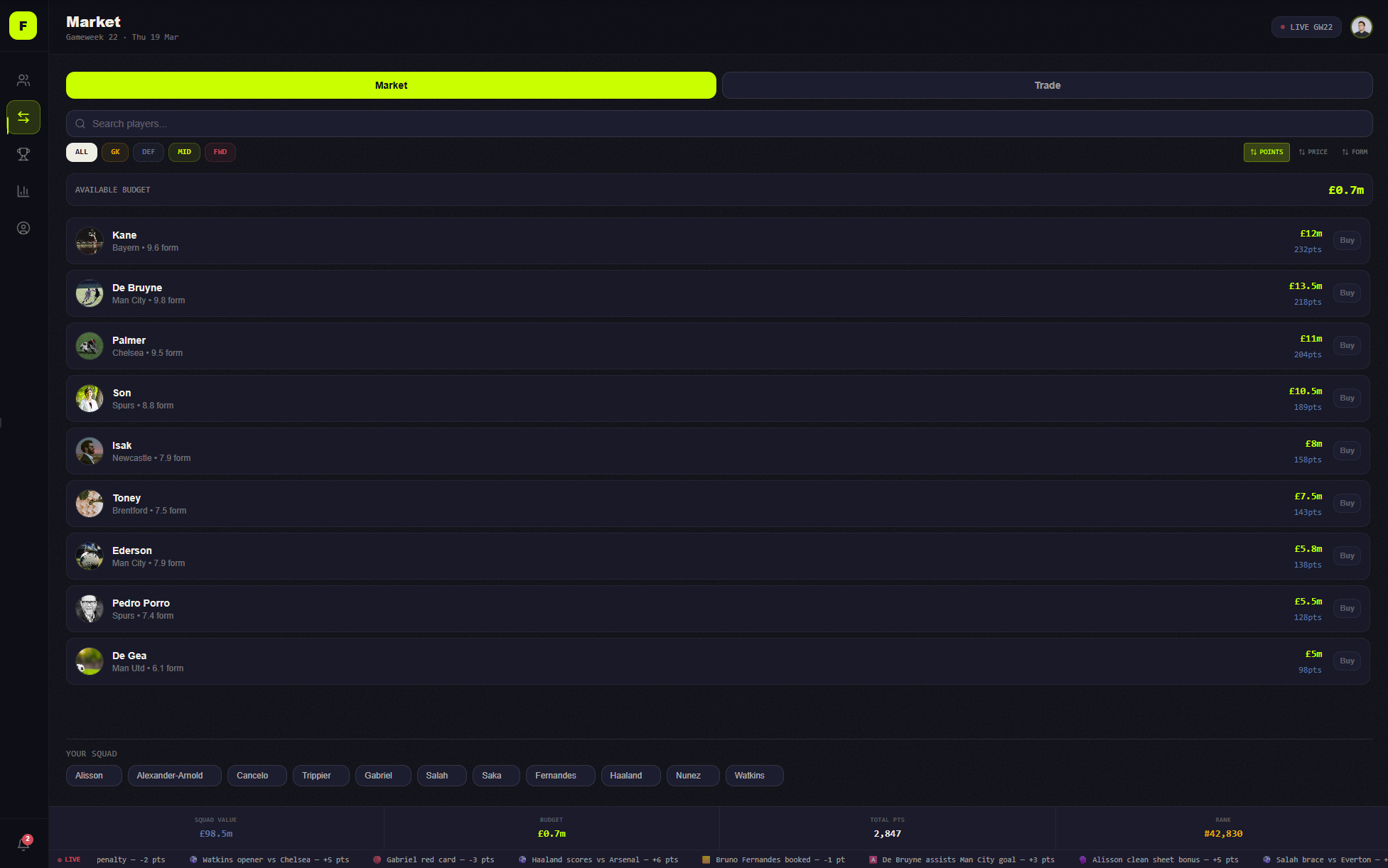Toggle the GK position filter
The height and width of the screenshot is (868, 1388).
point(115,152)
